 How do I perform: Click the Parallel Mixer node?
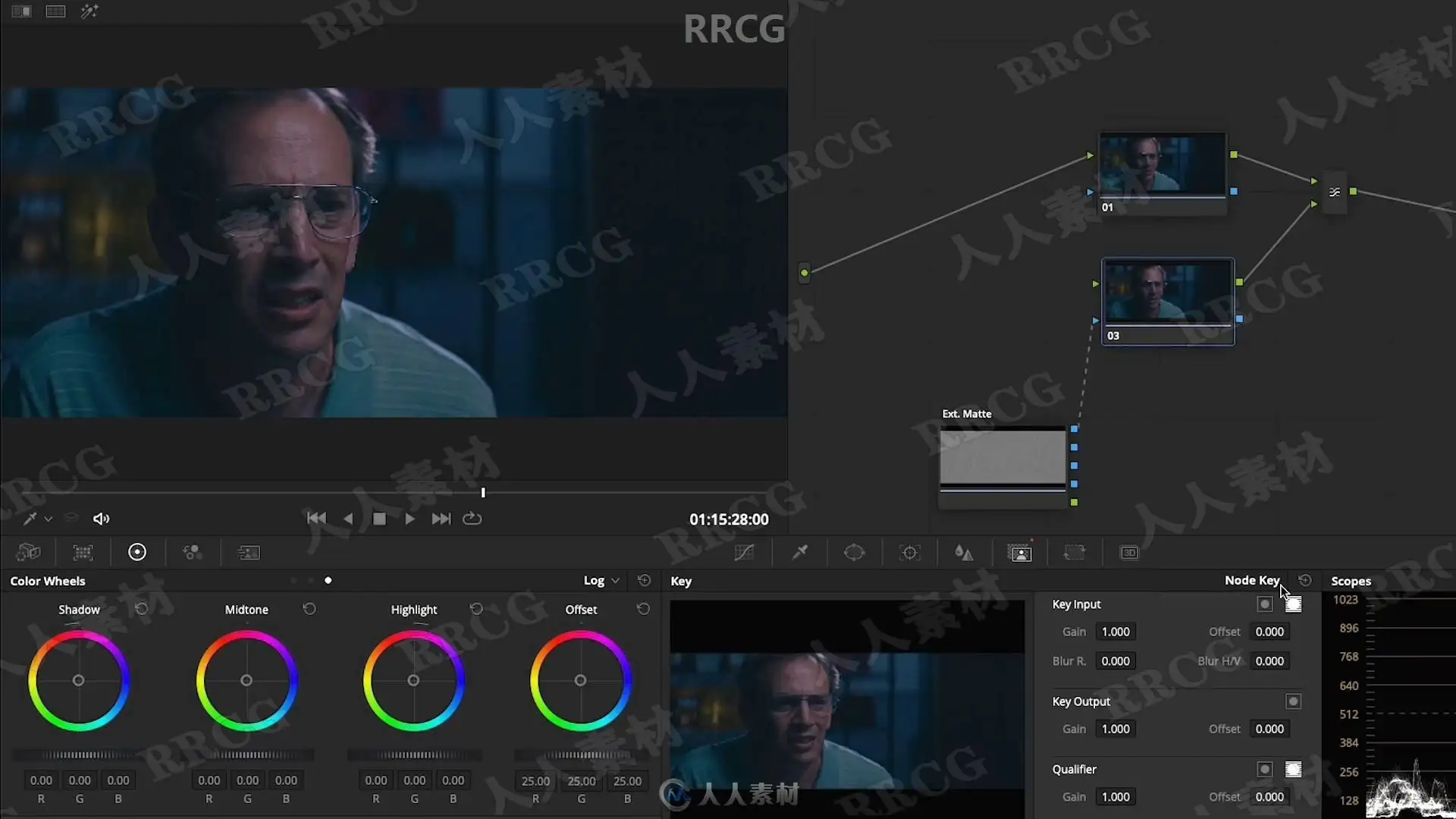point(1335,192)
